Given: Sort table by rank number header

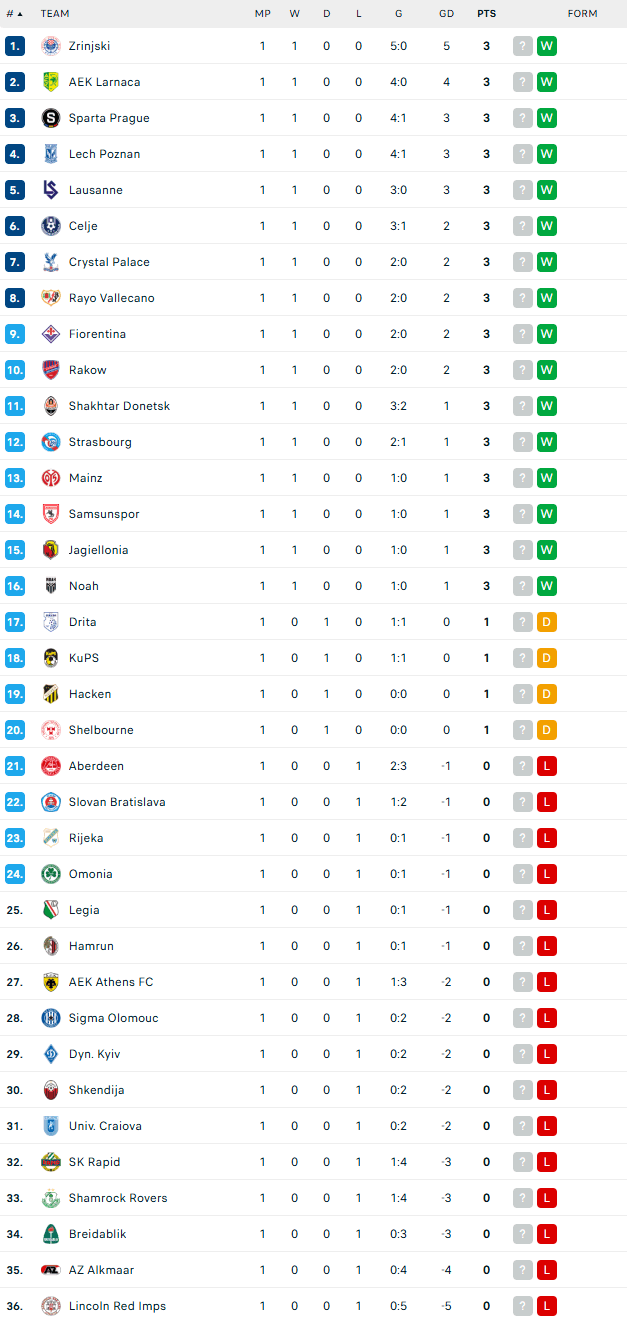Looking at the screenshot, I should click(x=14, y=14).
